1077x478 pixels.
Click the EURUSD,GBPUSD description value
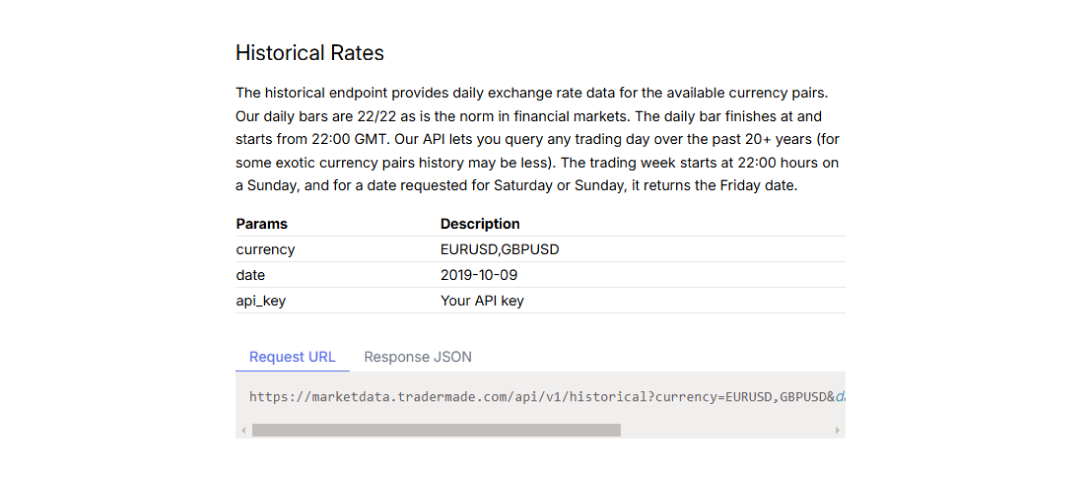click(x=499, y=249)
